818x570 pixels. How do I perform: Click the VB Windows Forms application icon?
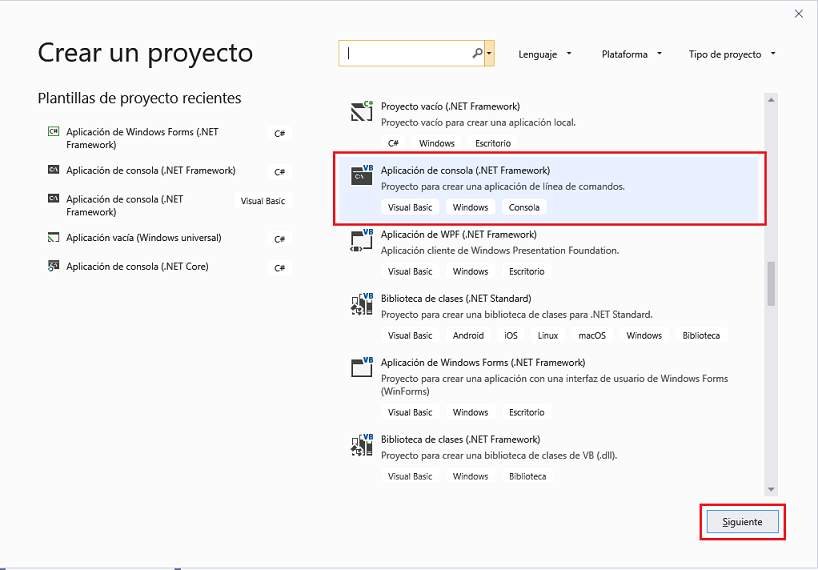coord(362,368)
